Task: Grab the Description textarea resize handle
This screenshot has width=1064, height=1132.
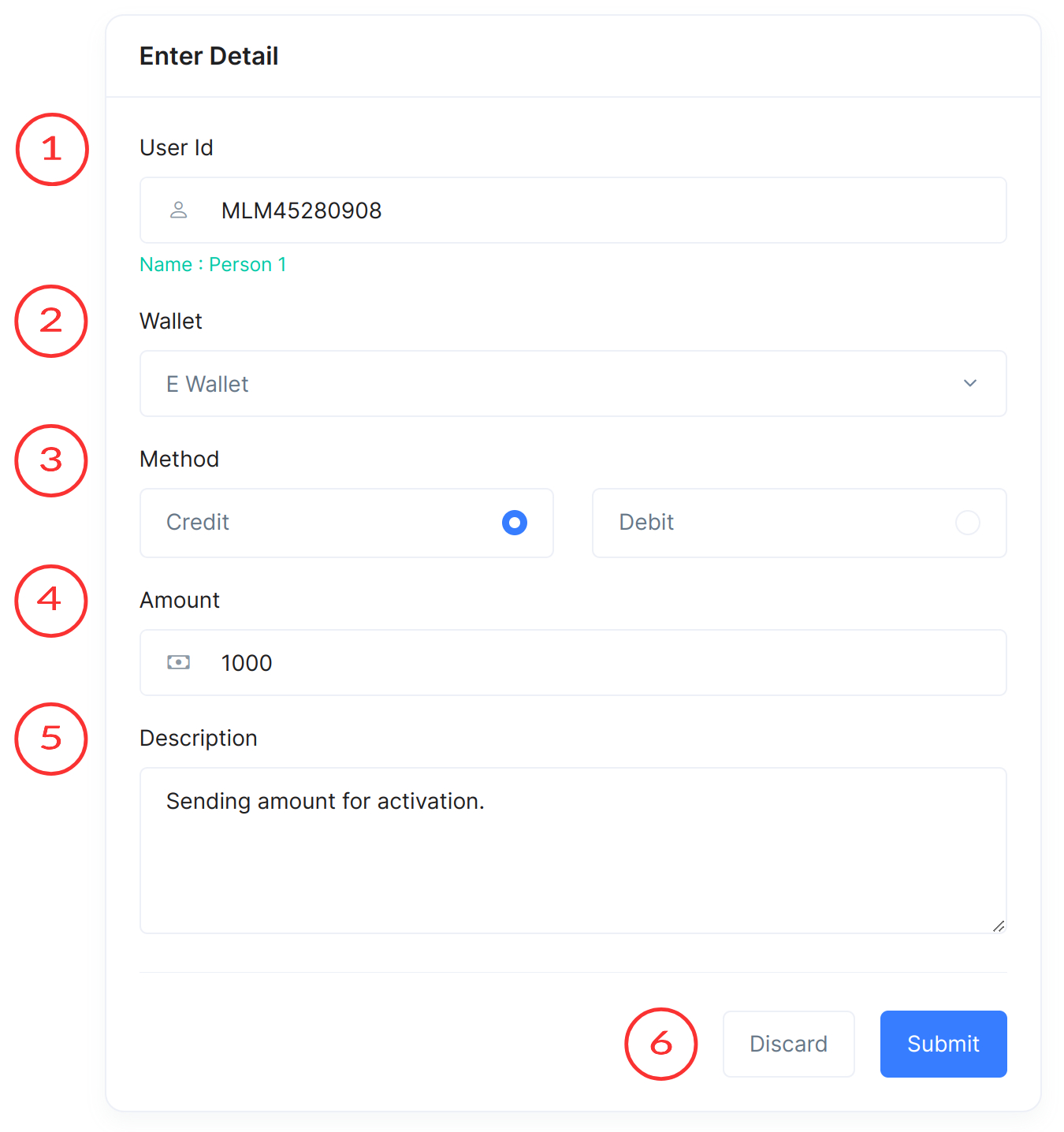Action: (x=999, y=926)
